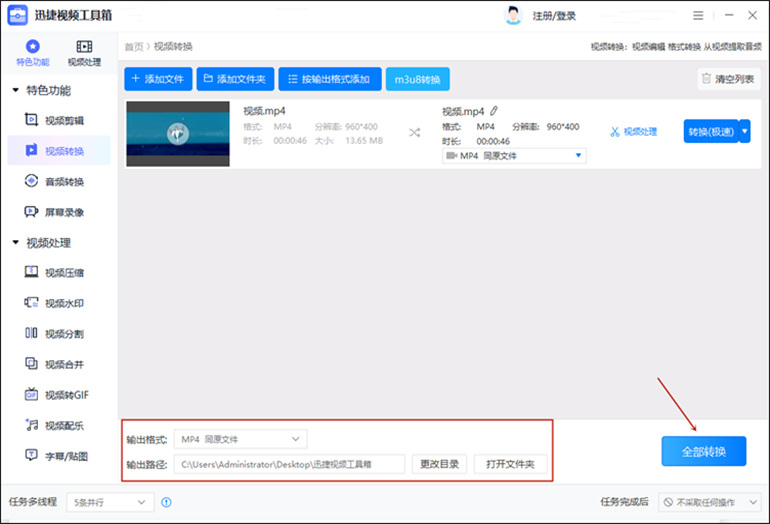Open the arrow next to 转换(极速)
This screenshot has height=524, width=770.
coord(745,131)
